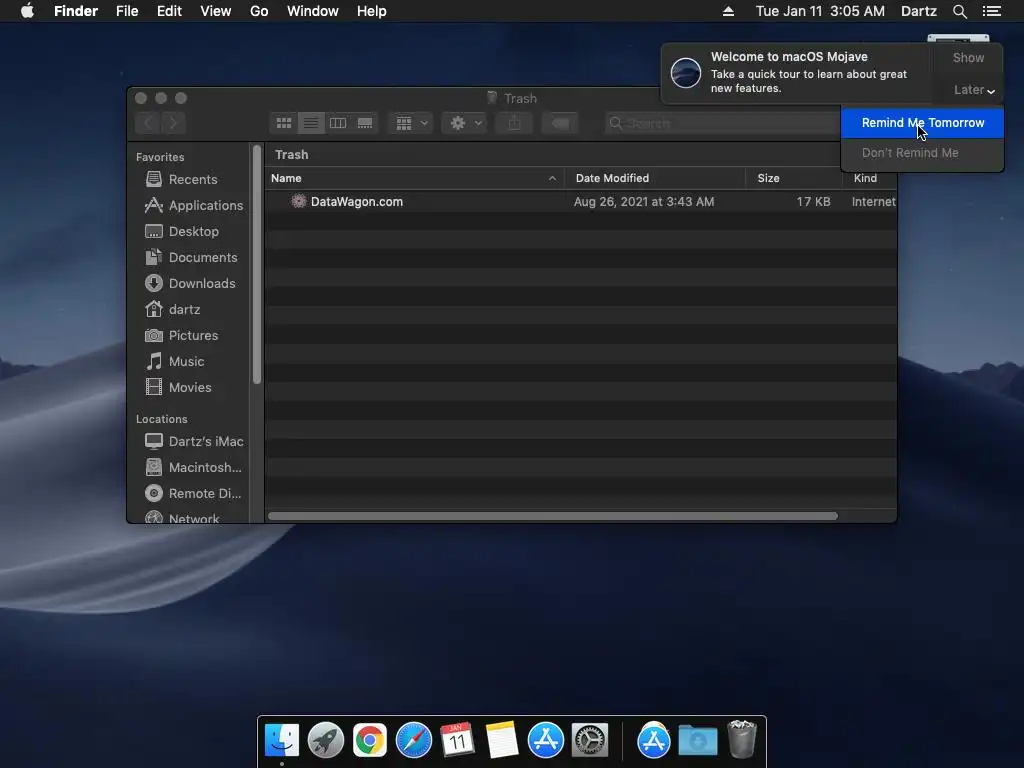Open Applications in the sidebar
The height and width of the screenshot is (768, 1024).
(193, 205)
